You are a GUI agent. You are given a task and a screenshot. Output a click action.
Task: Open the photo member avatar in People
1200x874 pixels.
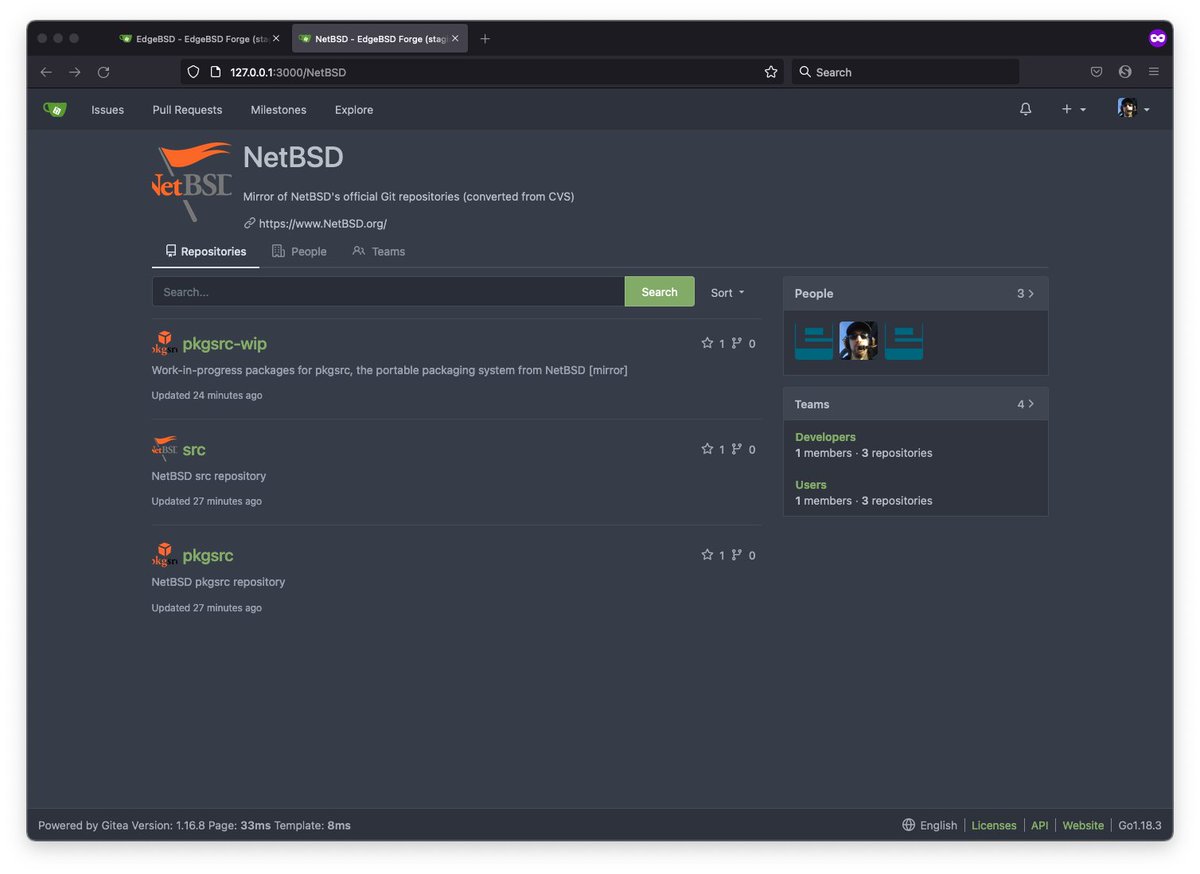[859, 341]
